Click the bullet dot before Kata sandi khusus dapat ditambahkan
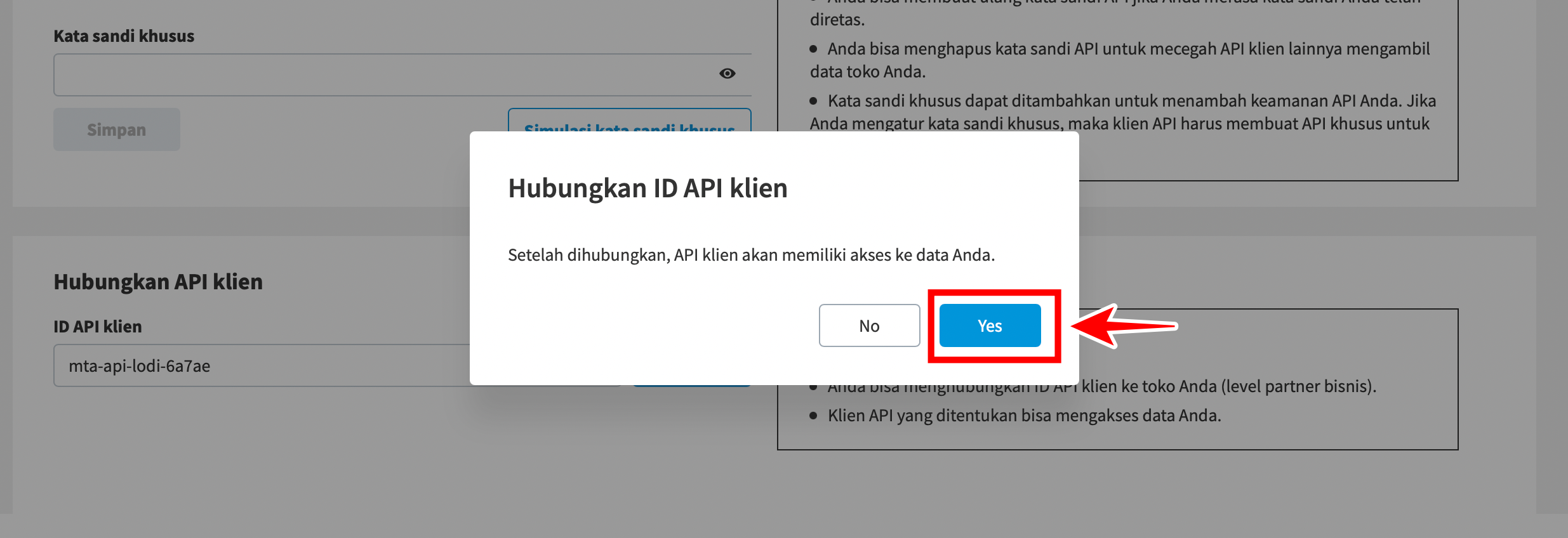This screenshot has width=1568, height=538. pyautogui.click(x=813, y=102)
